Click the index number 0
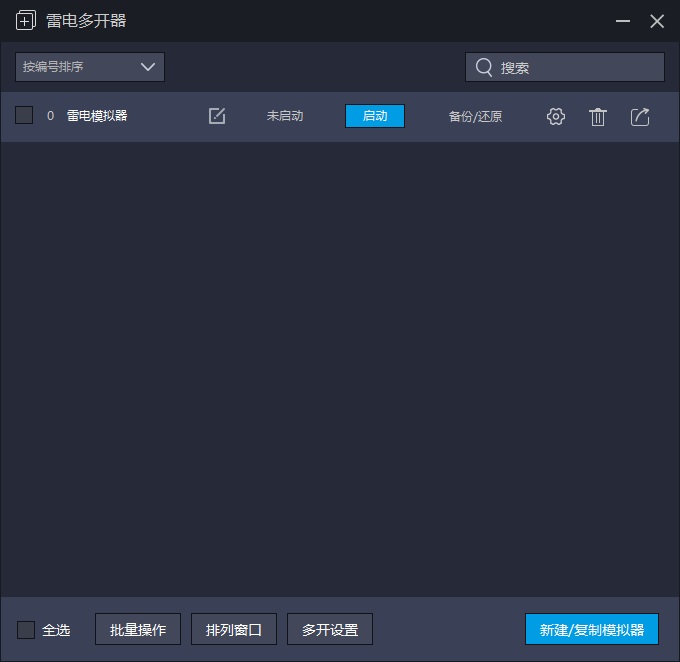 pyautogui.click(x=50, y=116)
